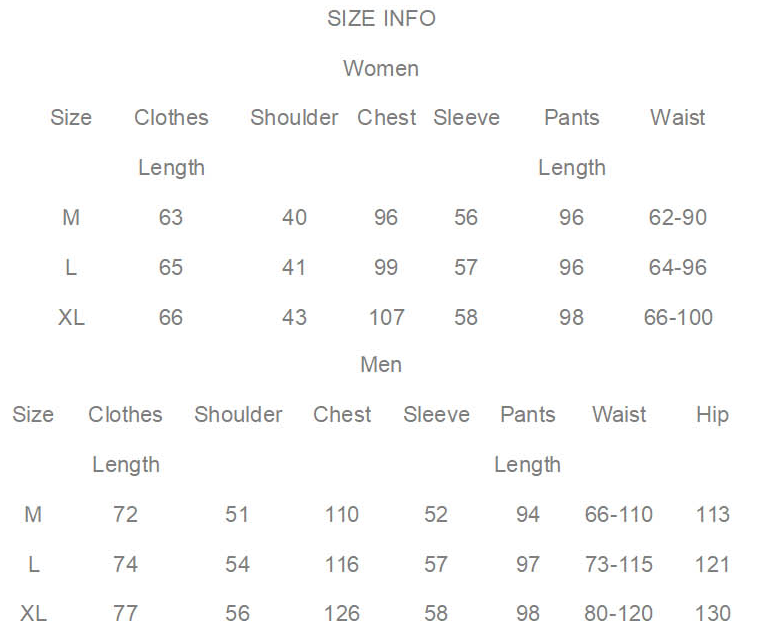Click the Men's L clothes length 74
771x629 pixels.
(125, 565)
